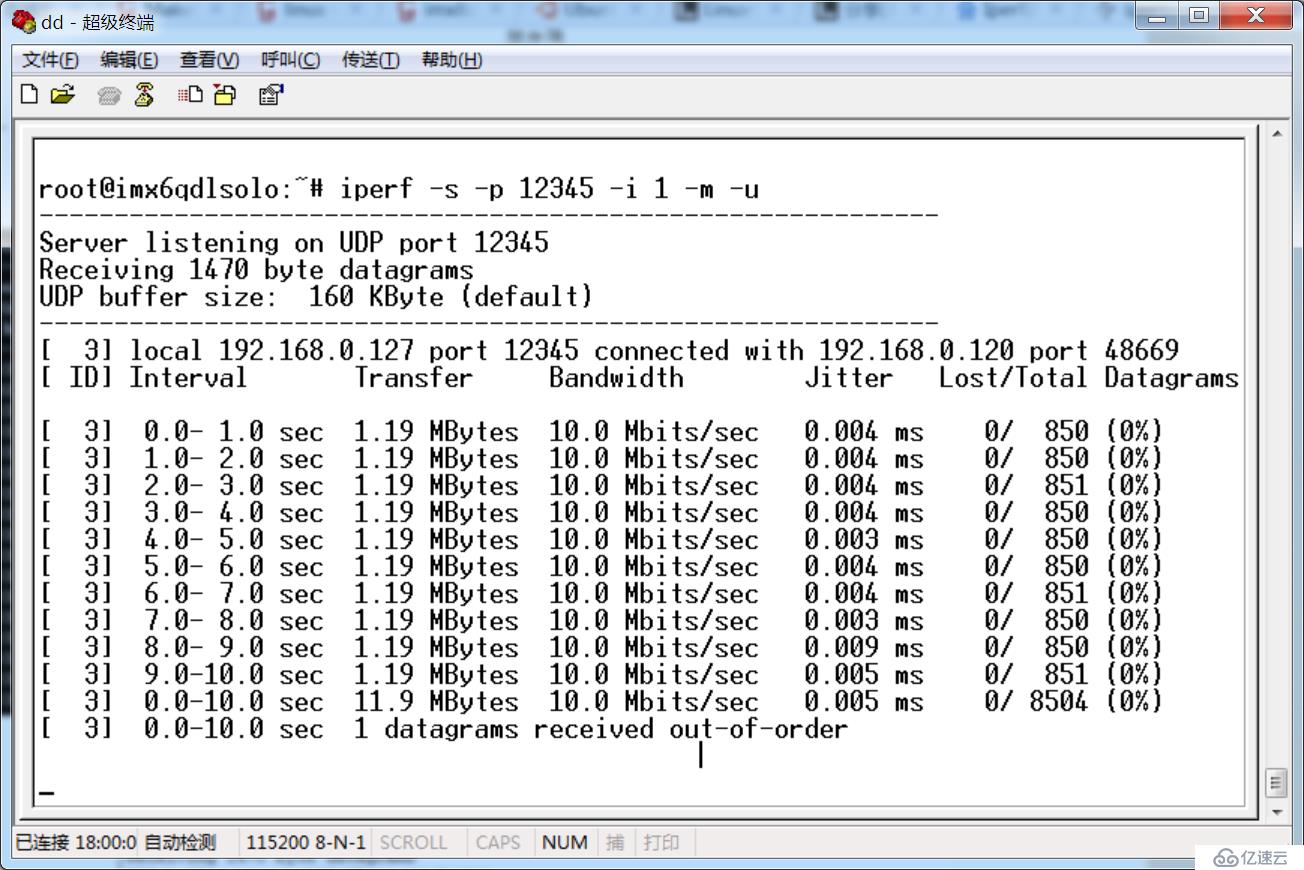The width and height of the screenshot is (1304, 870).
Task: Click the 已连接 18:00:0 status entry
Action: [75, 842]
